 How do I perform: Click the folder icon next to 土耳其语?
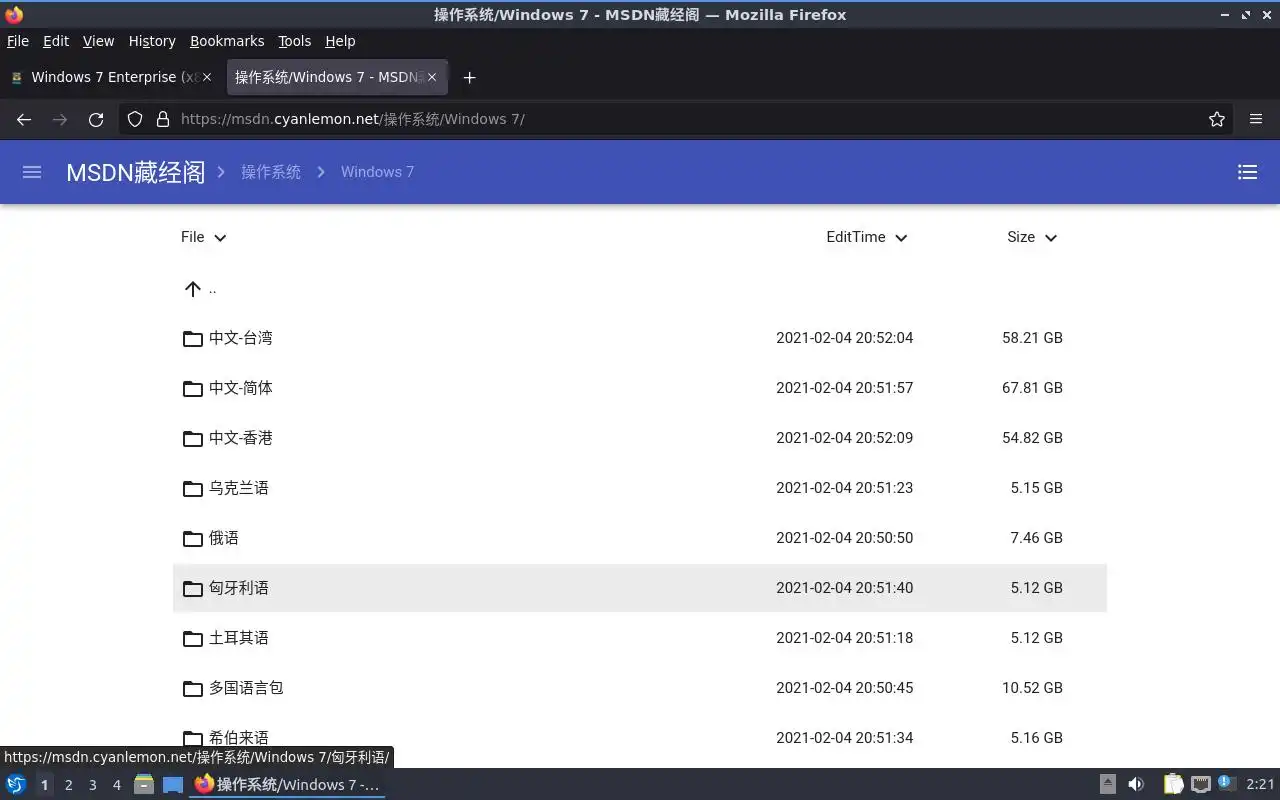[193, 638]
